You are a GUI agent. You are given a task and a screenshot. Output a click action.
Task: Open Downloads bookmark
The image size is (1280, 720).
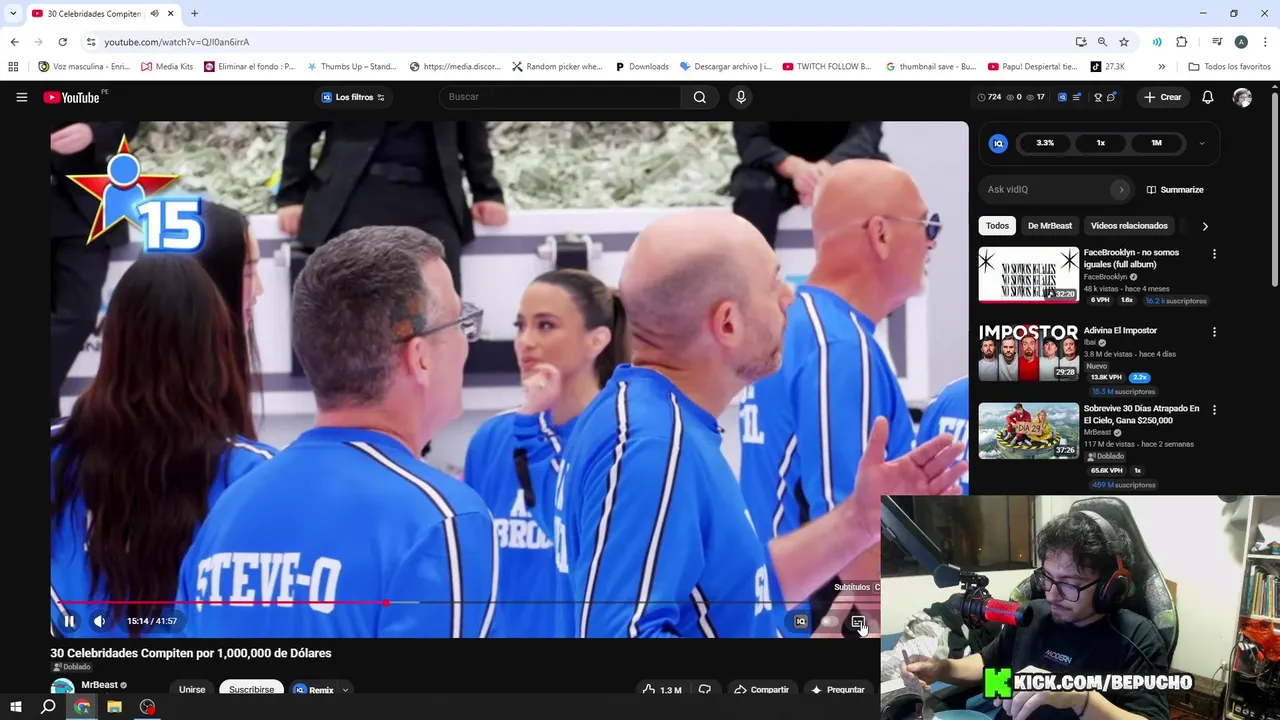(x=642, y=67)
